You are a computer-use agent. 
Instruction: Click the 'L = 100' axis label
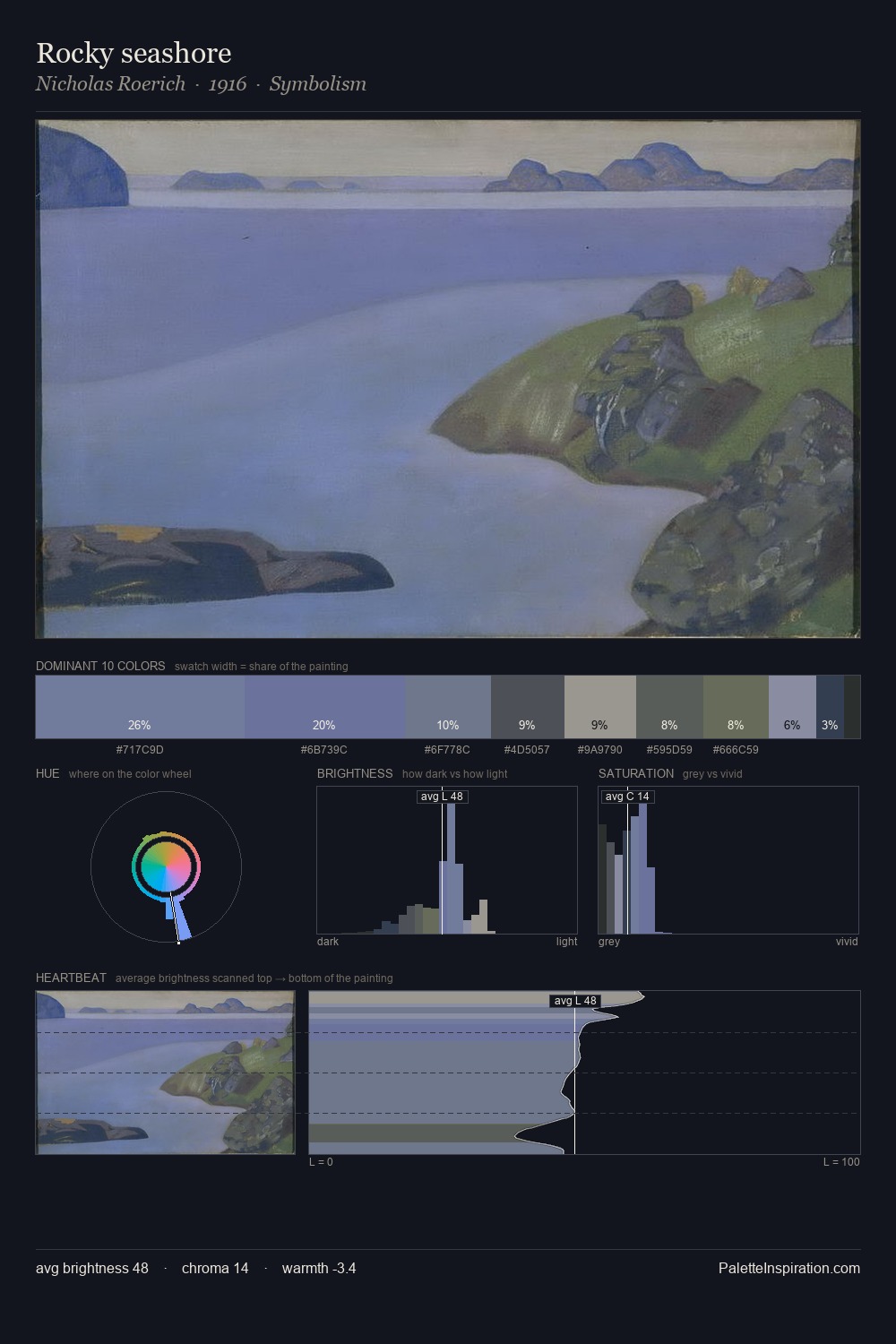point(841,1161)
